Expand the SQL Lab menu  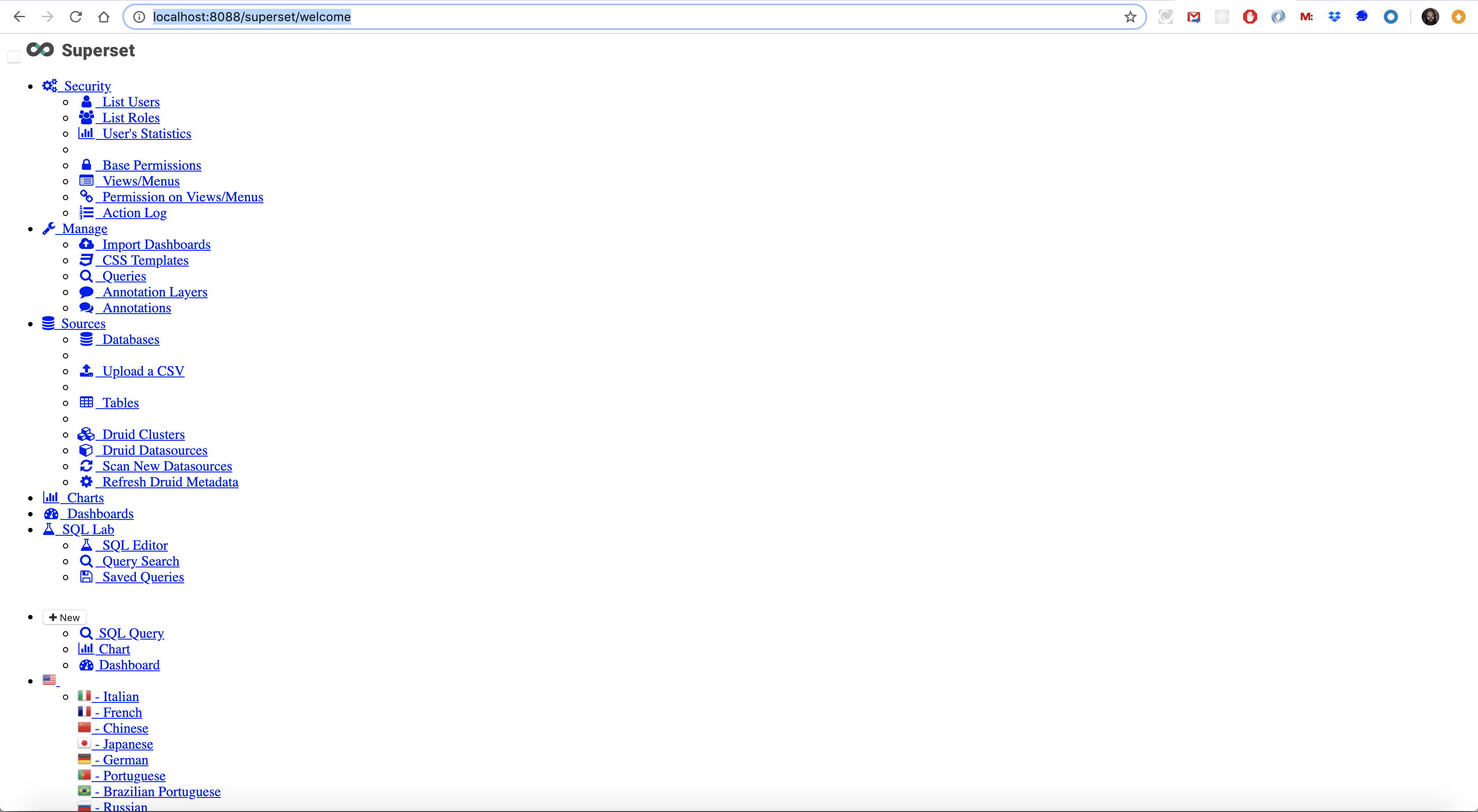(88, 529)
